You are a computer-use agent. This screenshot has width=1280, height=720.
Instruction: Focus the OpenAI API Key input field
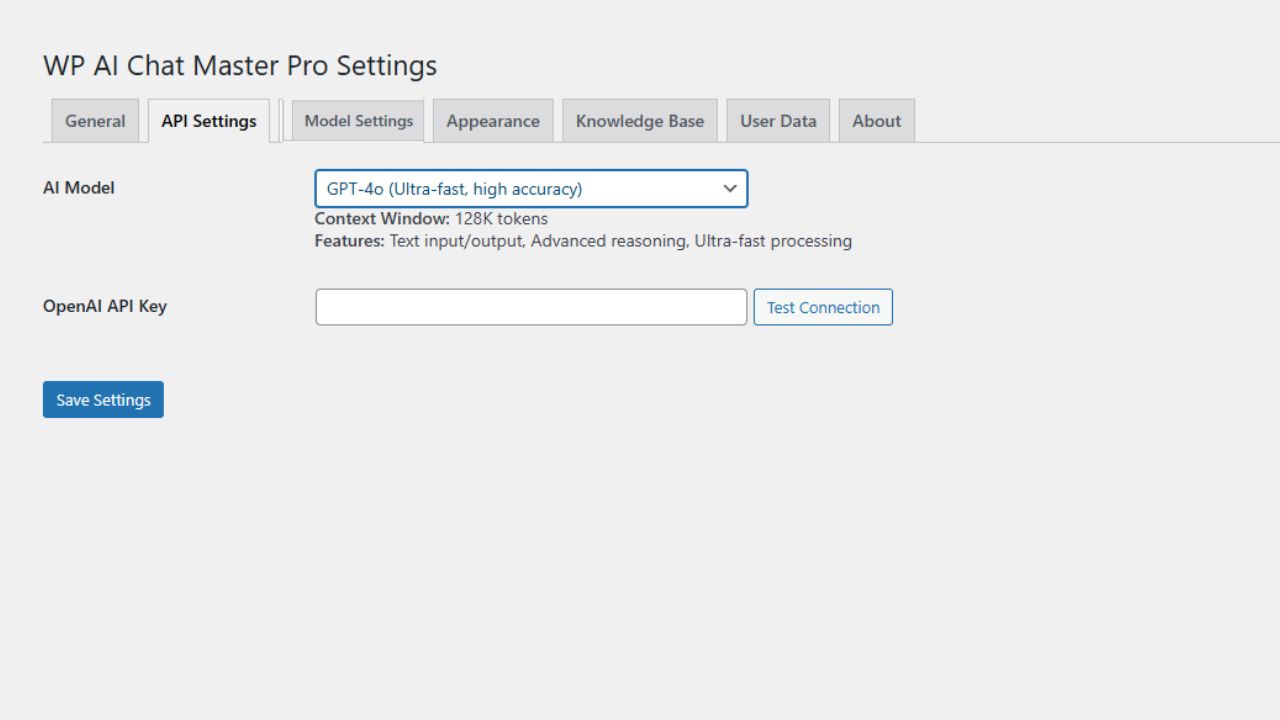pyautogui.click(x=531, y=307)
